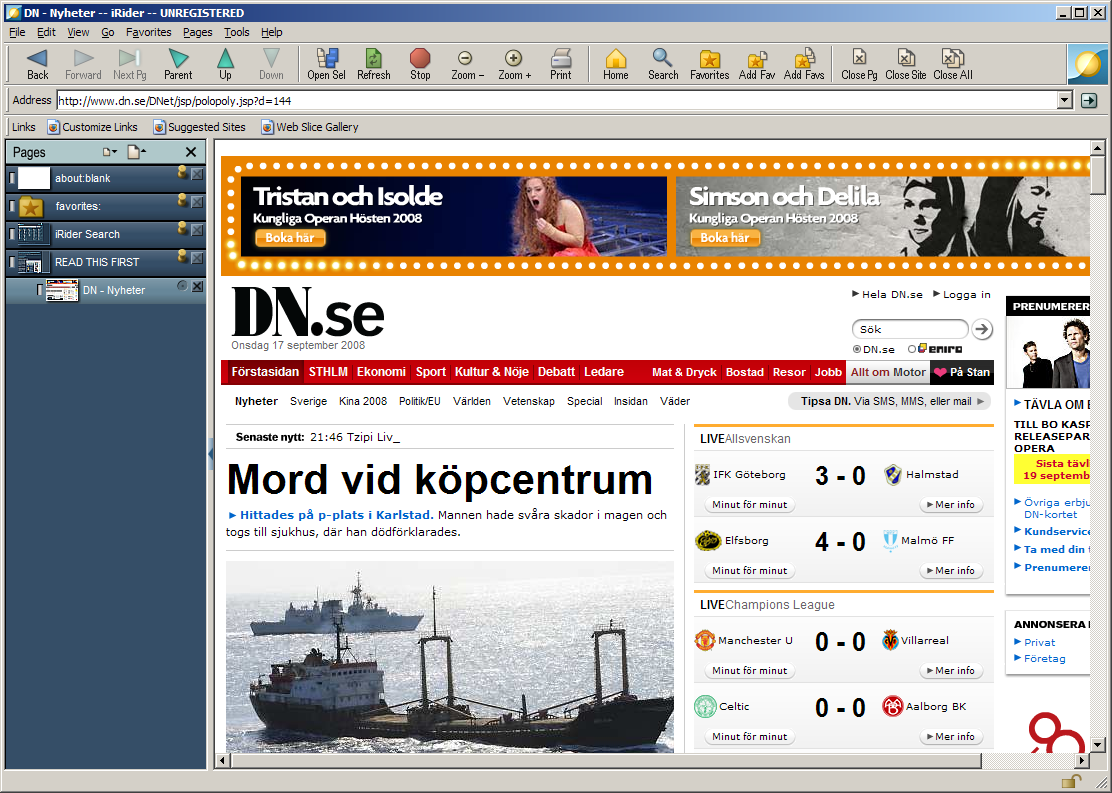Click the Forward toolbar arrow
This screenshot has height=793, width=1112.
(x=84, y=58)
